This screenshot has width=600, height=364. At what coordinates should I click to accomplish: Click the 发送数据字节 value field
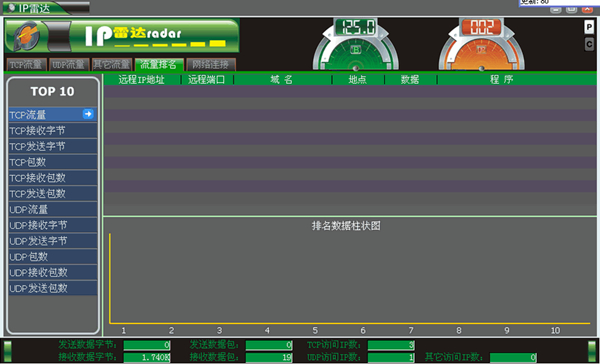pos(147,345)
